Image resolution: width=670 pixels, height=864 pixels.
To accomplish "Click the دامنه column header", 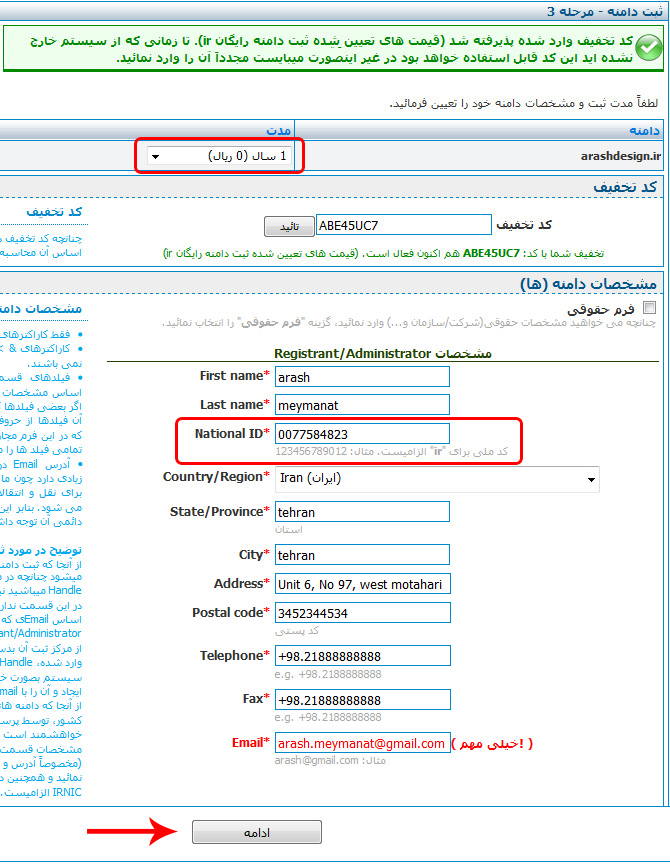I will coord(644,131).
